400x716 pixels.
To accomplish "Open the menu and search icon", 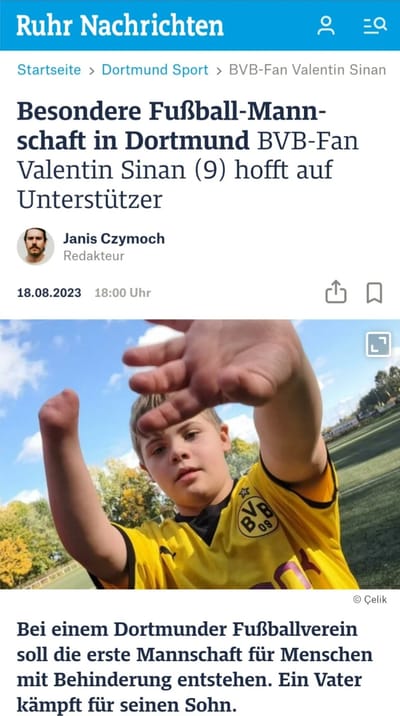I will coord(375,25).
